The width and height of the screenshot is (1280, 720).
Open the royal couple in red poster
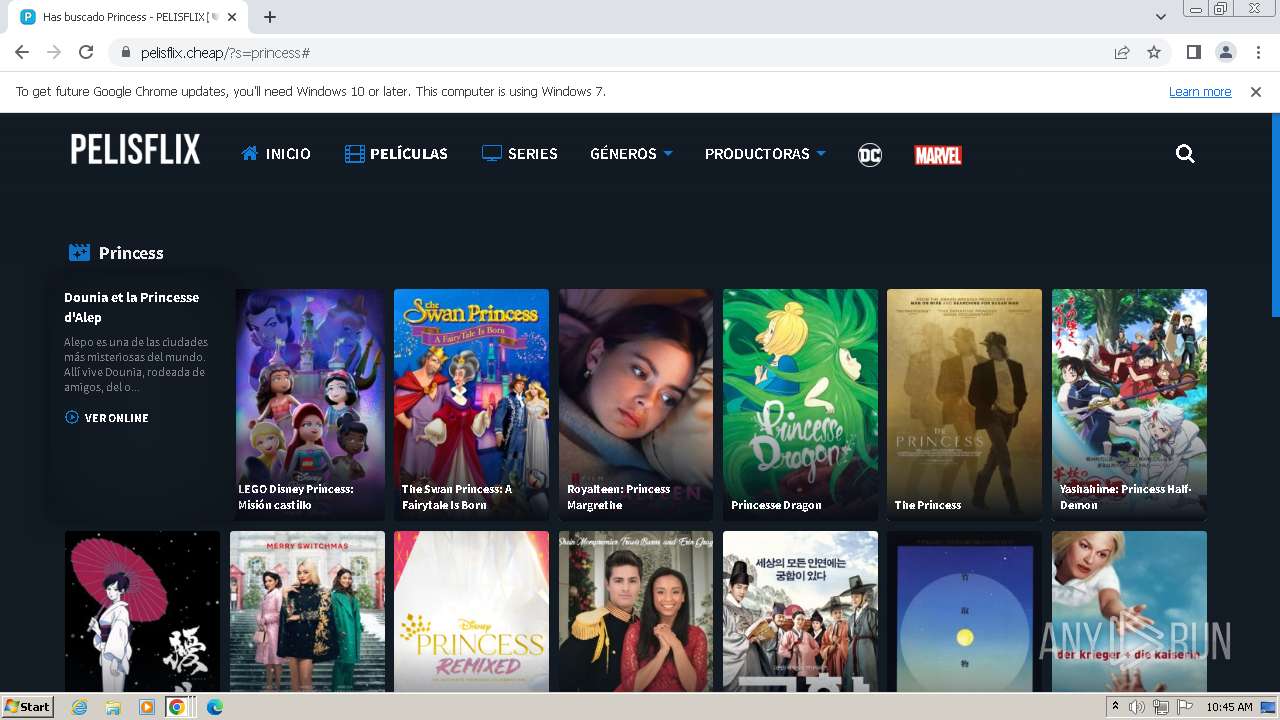tap(636, 611)
